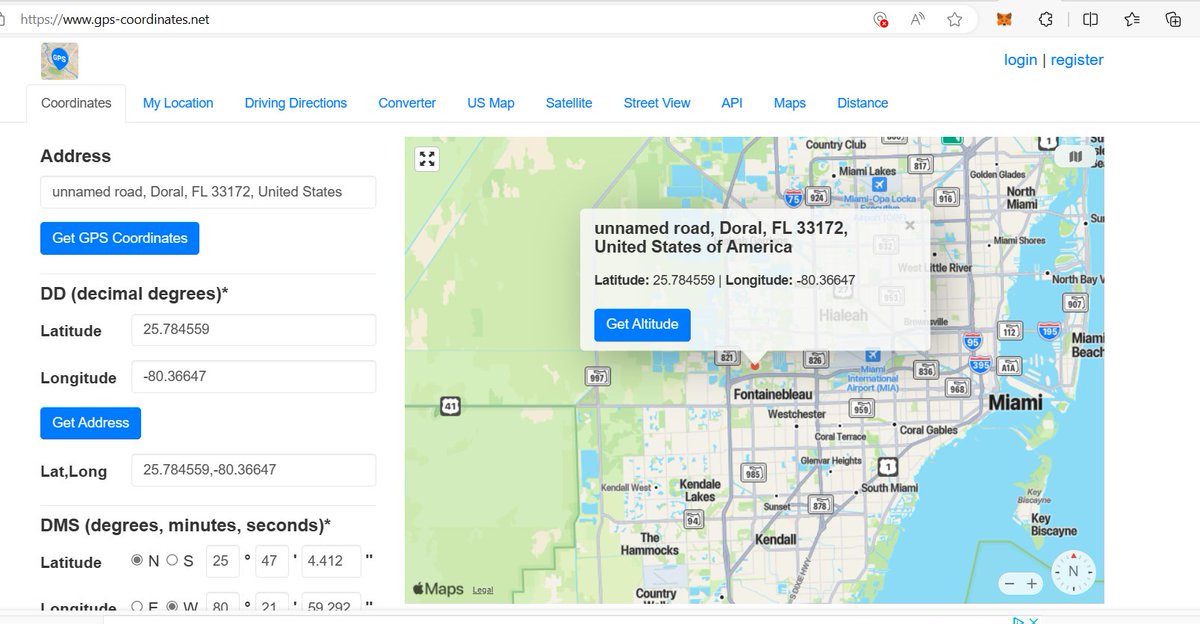Viewport: 1200px width, 624px height.
Task: Click the blocked location permission icon
Action: tap(880, 19)
